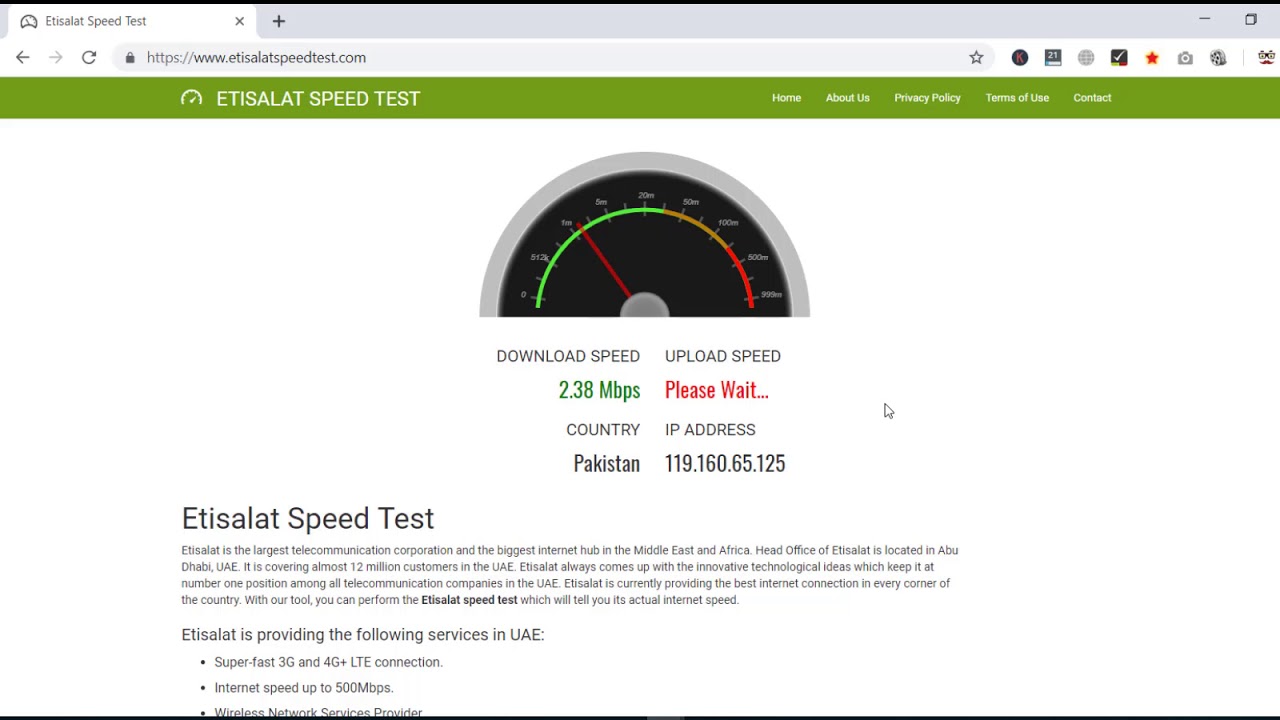Screen dimensions: 1280x720
Task: Click the DOWNLOAD SPEED label
Action: pos(568,356)
